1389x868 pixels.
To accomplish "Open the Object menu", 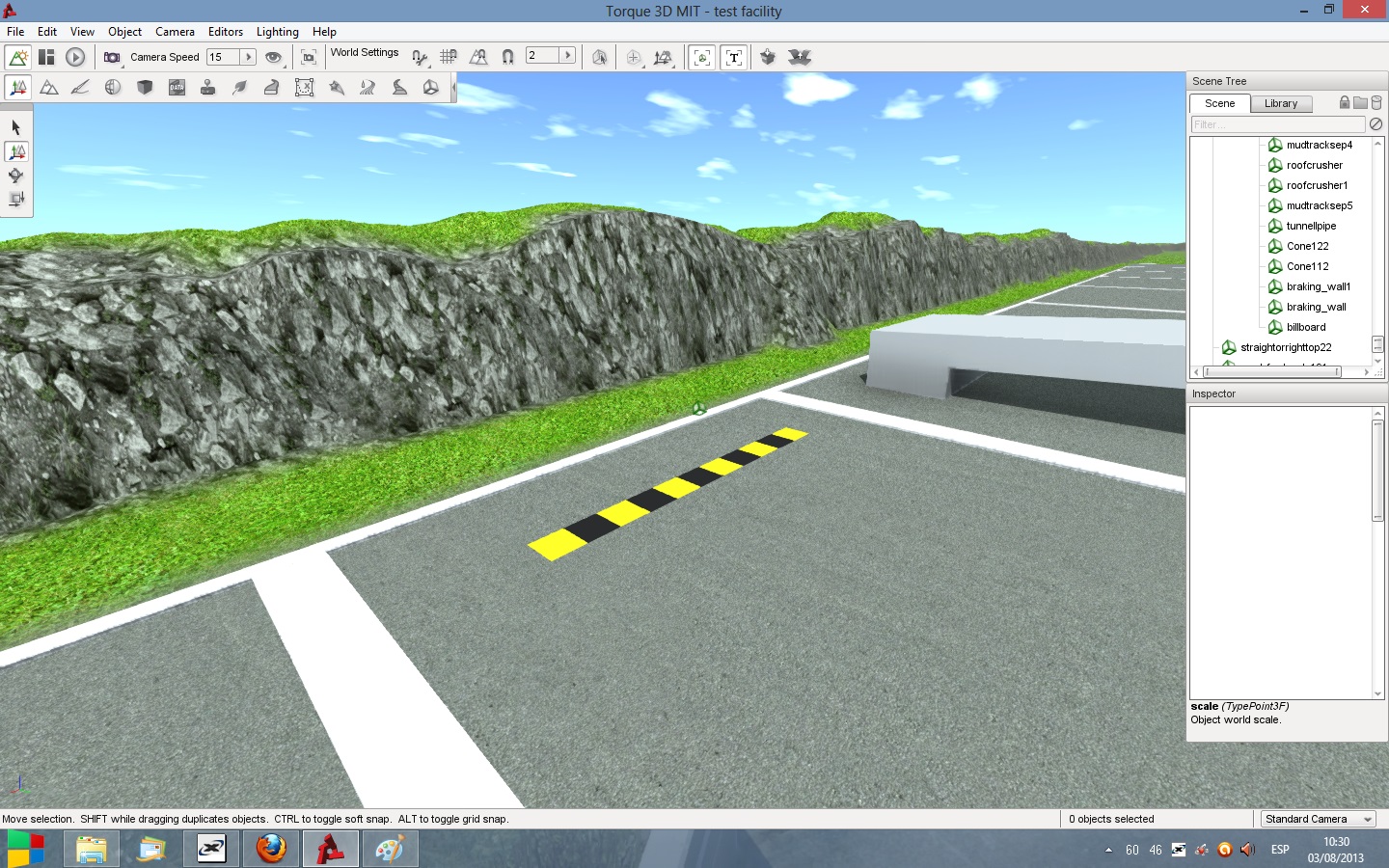I will pos(125,32).
